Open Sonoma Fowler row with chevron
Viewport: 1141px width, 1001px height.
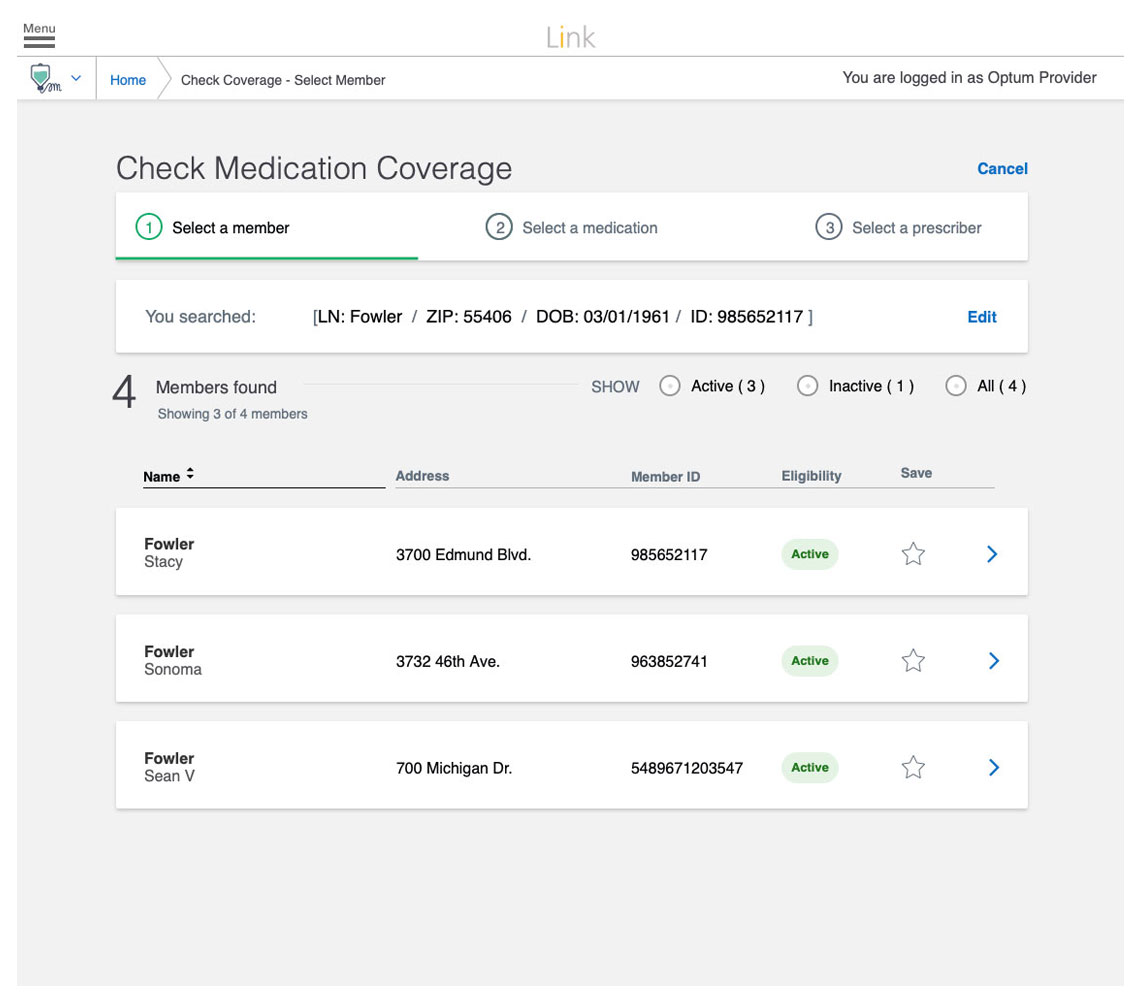(993, 661)
